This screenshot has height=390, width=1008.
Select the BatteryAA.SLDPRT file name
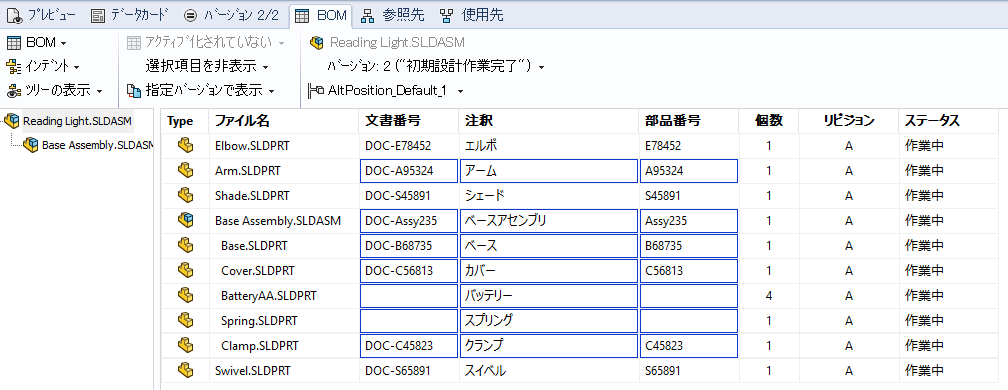pyautogui.click(x=269, y=296)
